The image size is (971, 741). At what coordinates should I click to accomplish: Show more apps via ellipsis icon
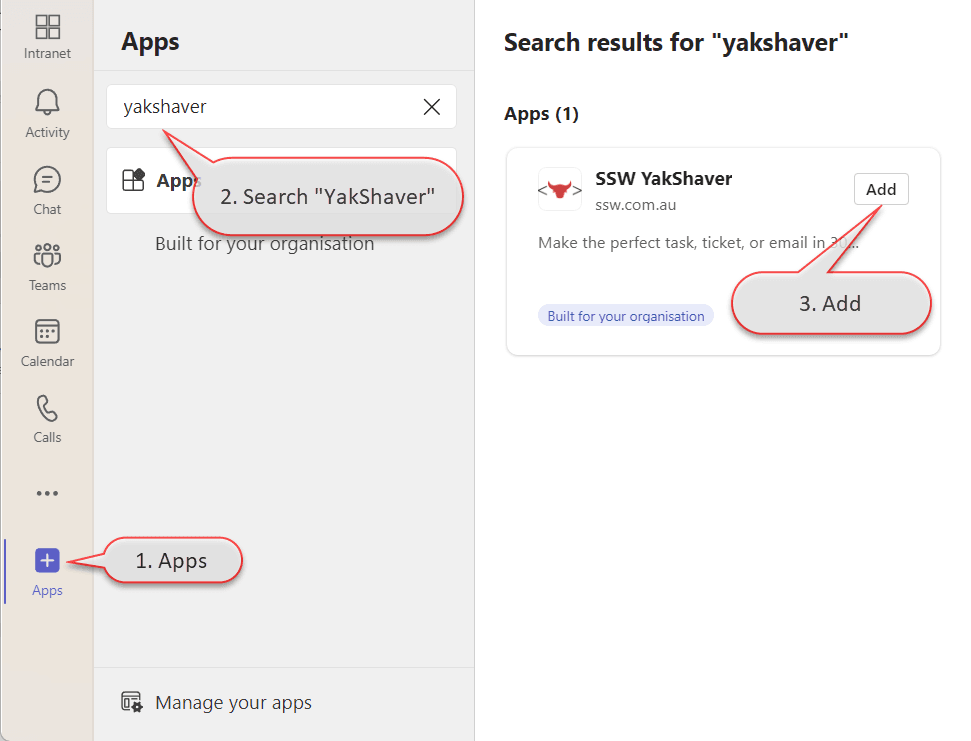click(x=47, y=493)
